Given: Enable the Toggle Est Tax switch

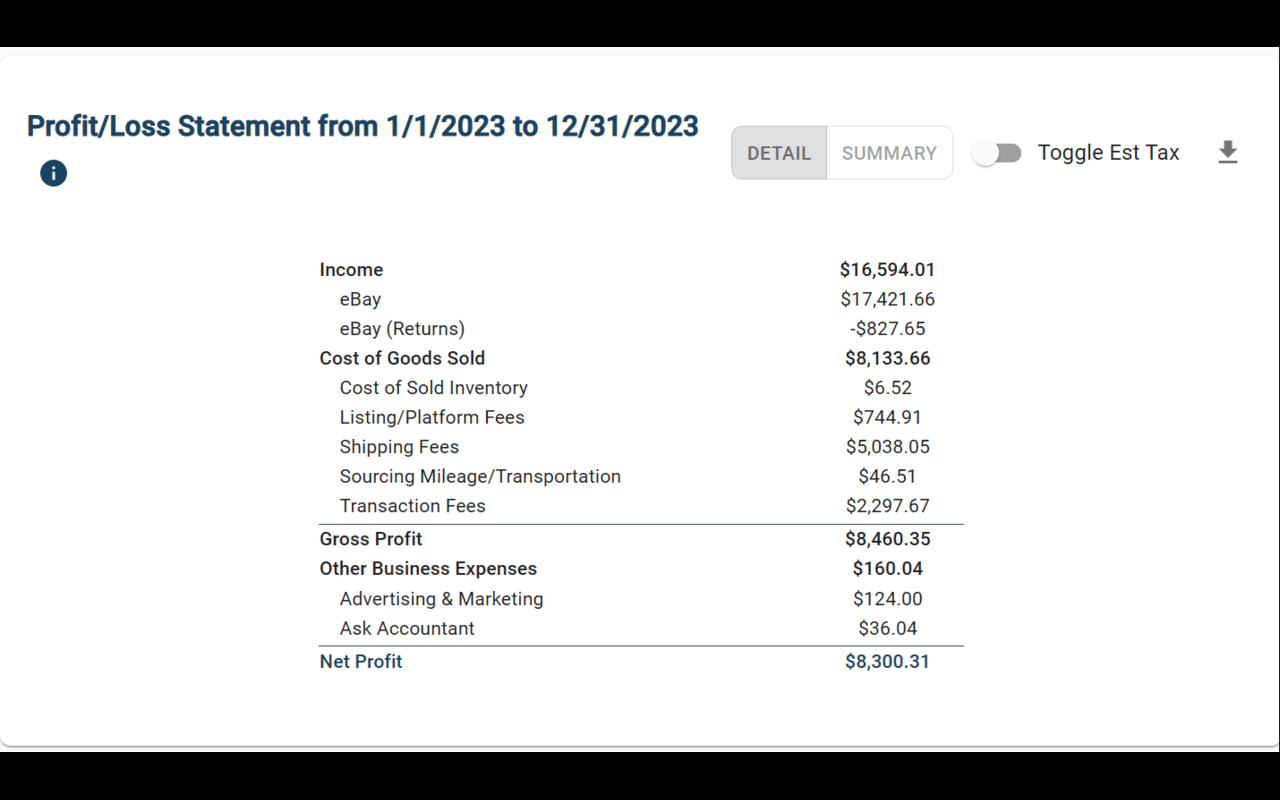Looking at the screenshot, I should click(x=997, y=153).
